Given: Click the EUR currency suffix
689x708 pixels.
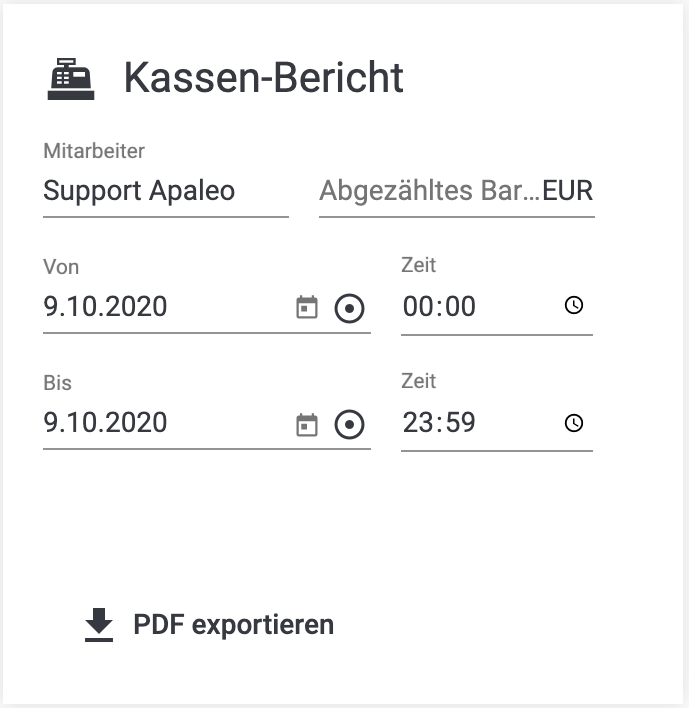Looking at the screenshot, I should 568,191.
